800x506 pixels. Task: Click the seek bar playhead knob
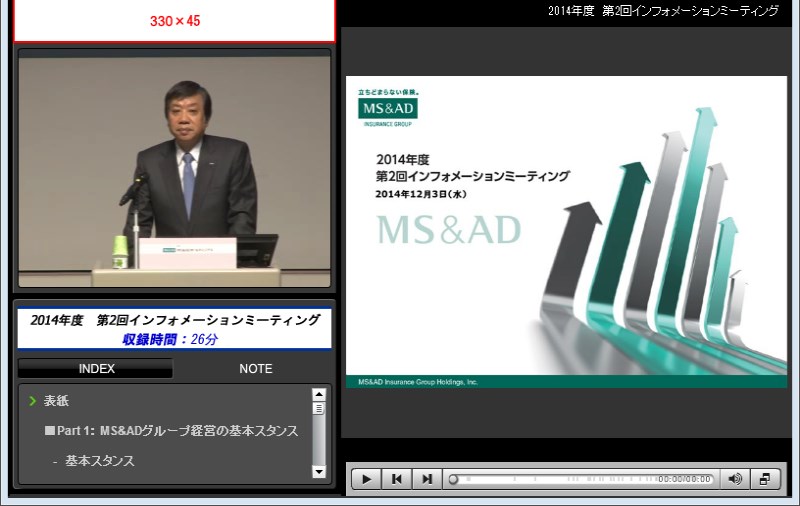453,479
